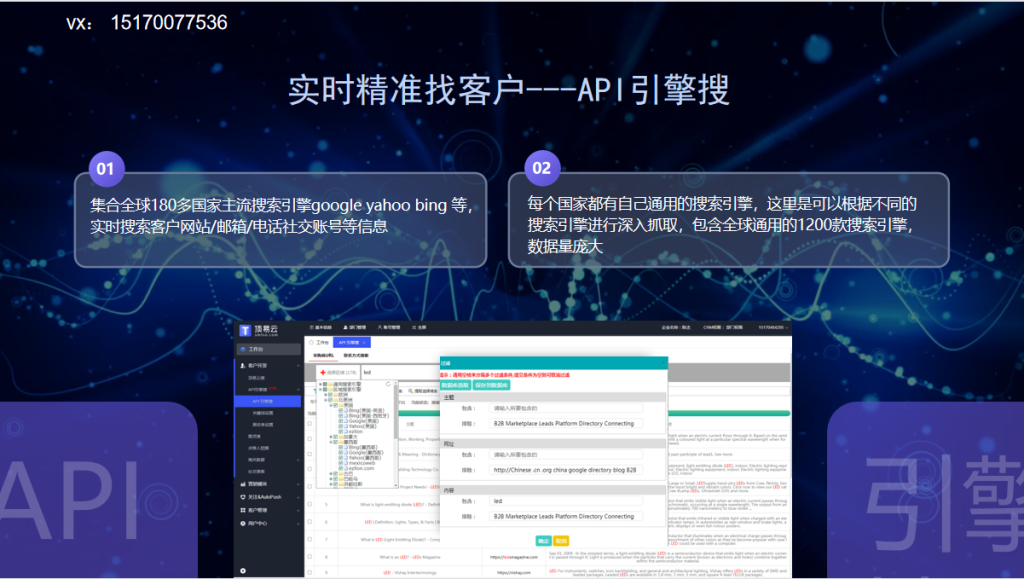Click the 用户中心 sidebar icon
The image size is (1024, 579).
[242, 522]
